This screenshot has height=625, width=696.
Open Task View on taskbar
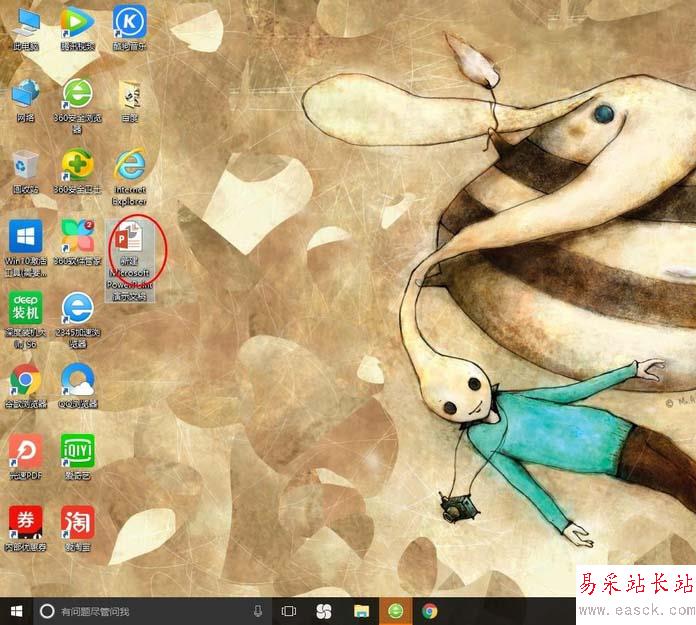(289, 612)
